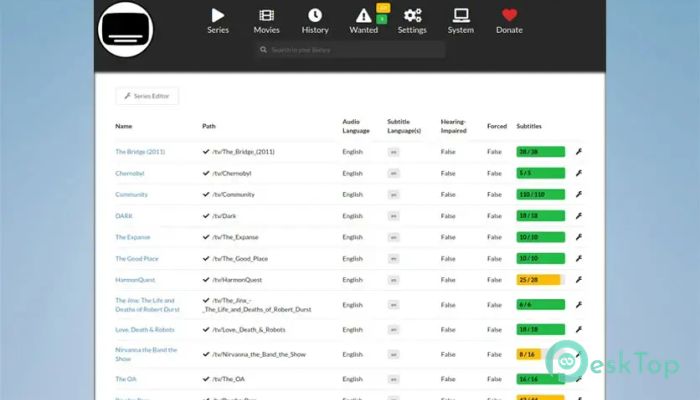
Task: Click the /tv/The_Good_Place path text
Action: click(x=240, y=258)
